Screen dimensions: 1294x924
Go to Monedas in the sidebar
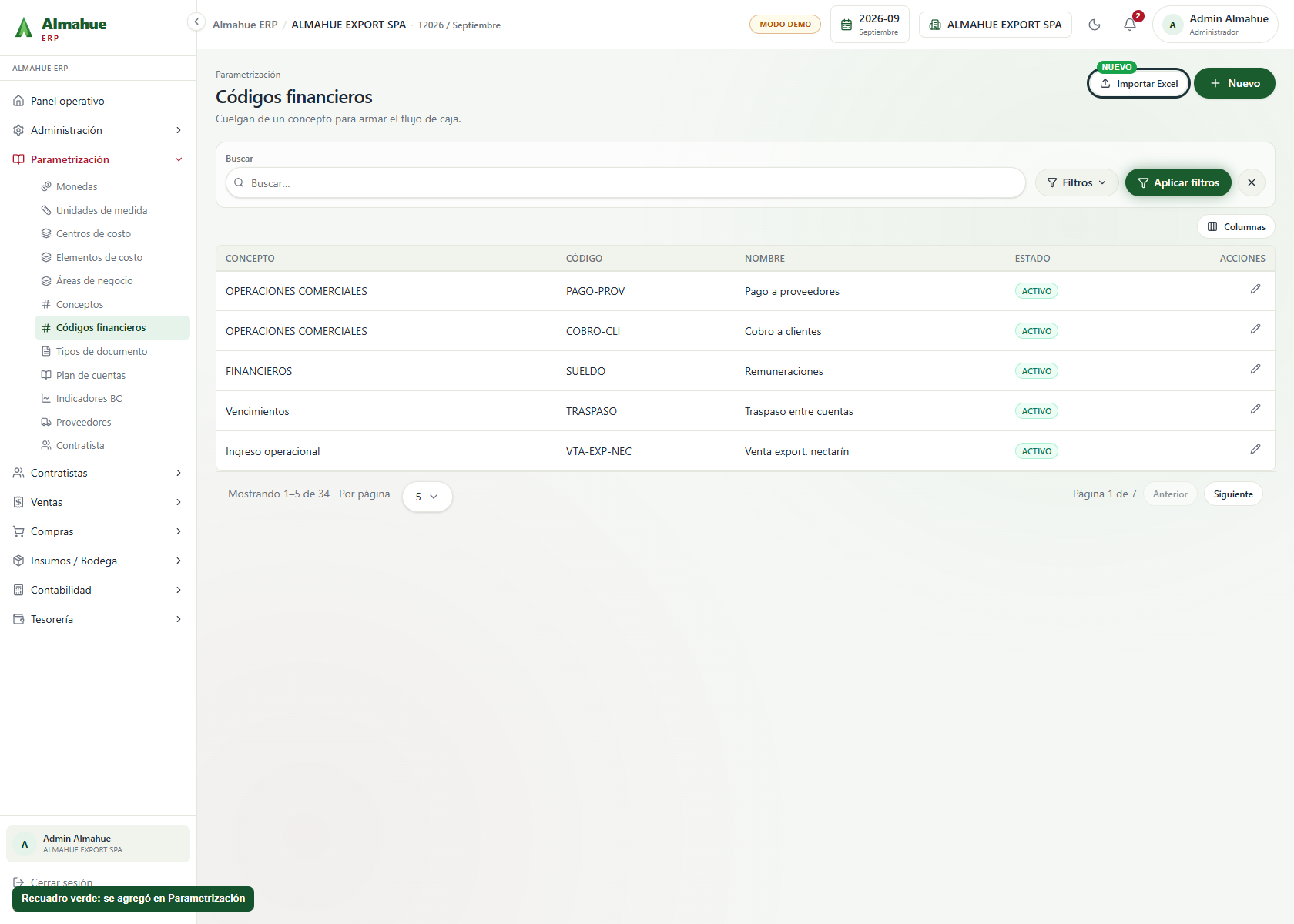click(x=112, y=186)
